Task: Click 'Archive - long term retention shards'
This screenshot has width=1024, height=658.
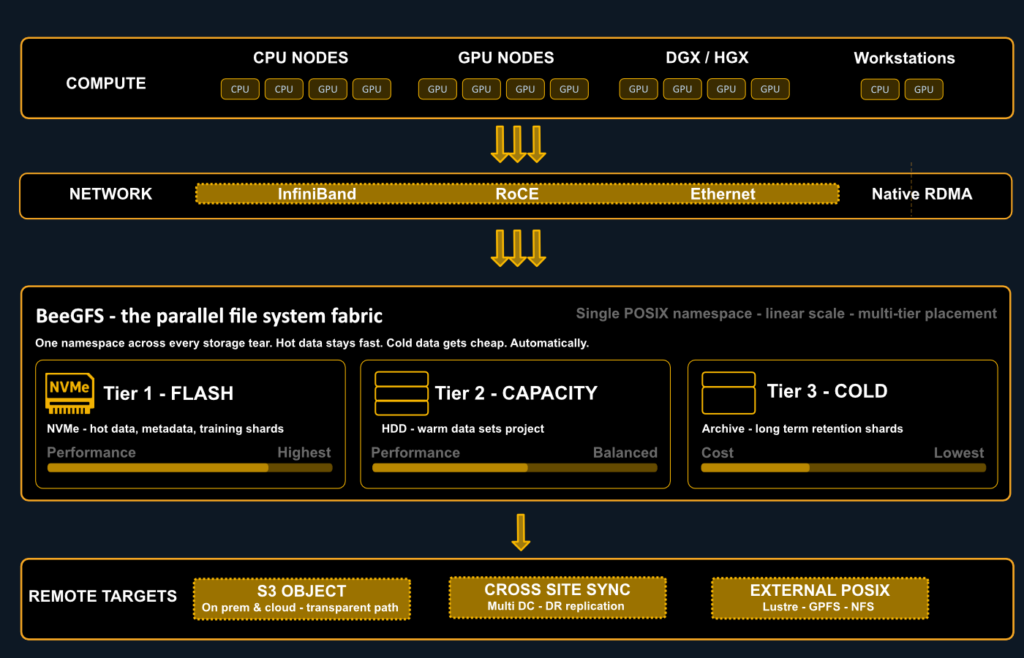Action: 802,429
